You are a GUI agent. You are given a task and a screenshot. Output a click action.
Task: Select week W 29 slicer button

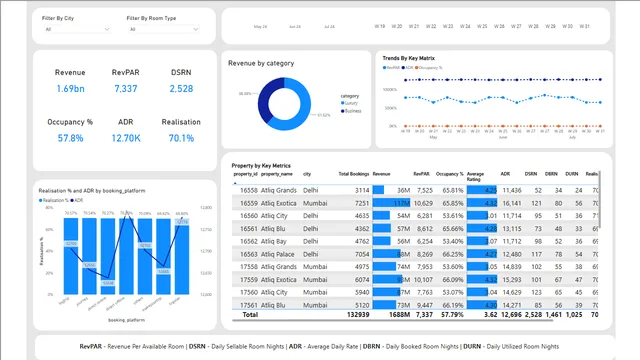coord(550,26)
